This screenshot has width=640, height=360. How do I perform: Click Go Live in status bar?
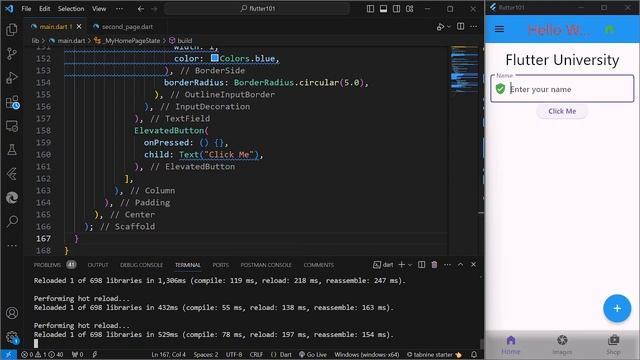click(x=313, y=354)
